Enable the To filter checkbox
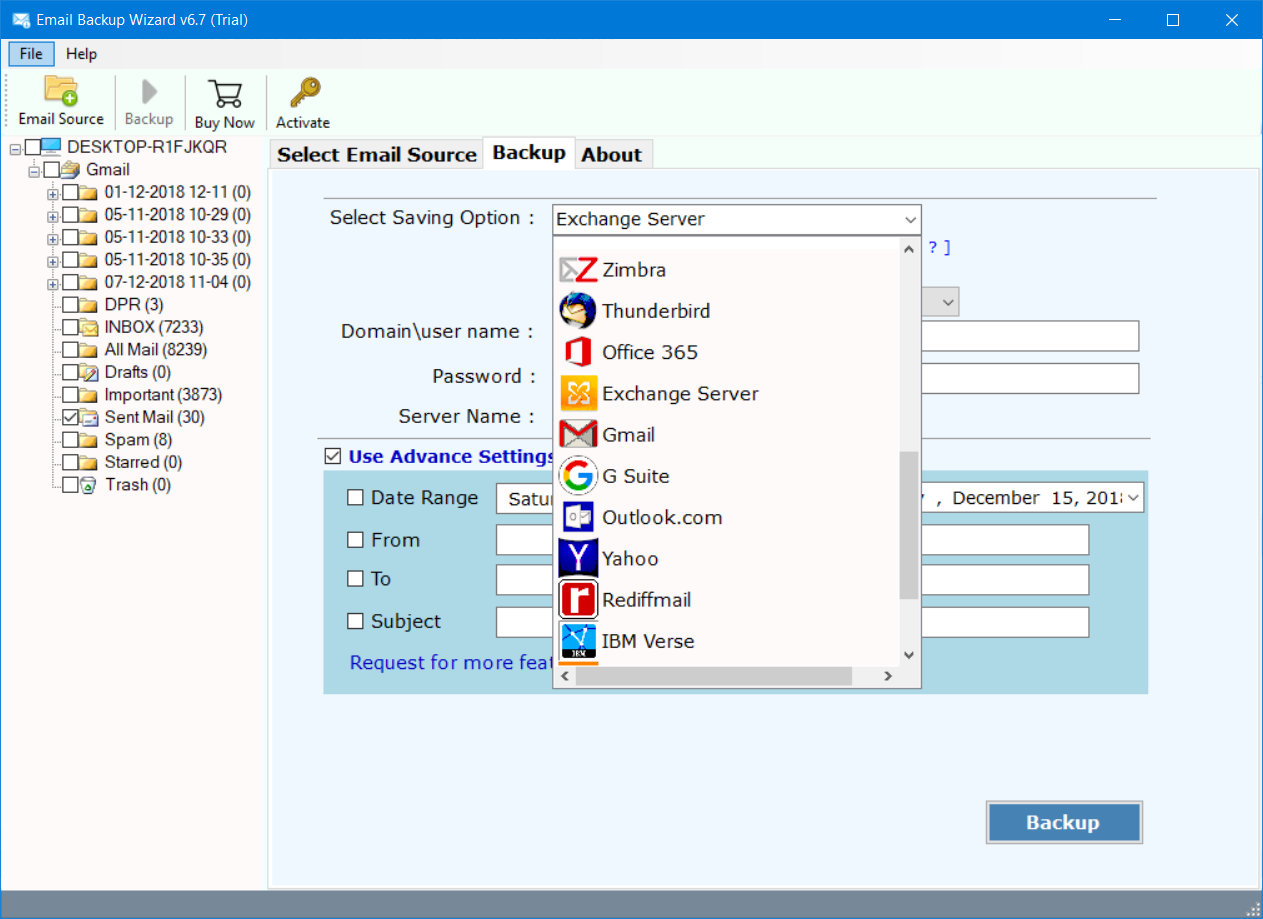The image size is (1263, 919). tap(355, 579)
